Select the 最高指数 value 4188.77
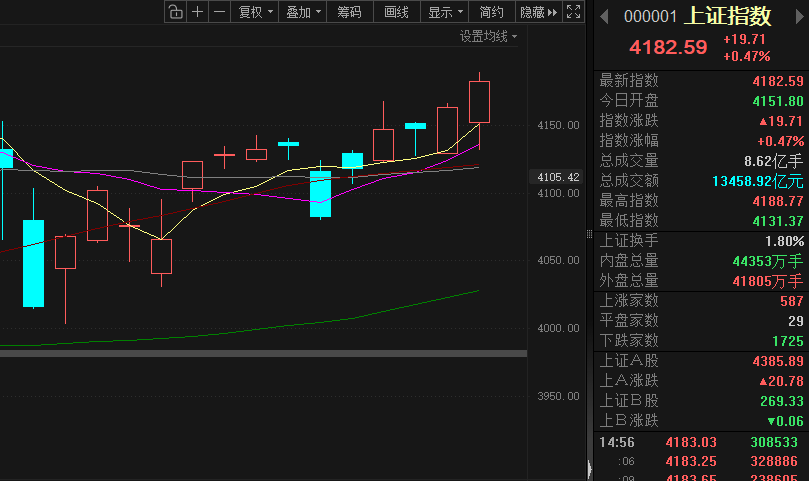Image resolution: width=809 pixels, height=481 pixels. tap(778, 201)
